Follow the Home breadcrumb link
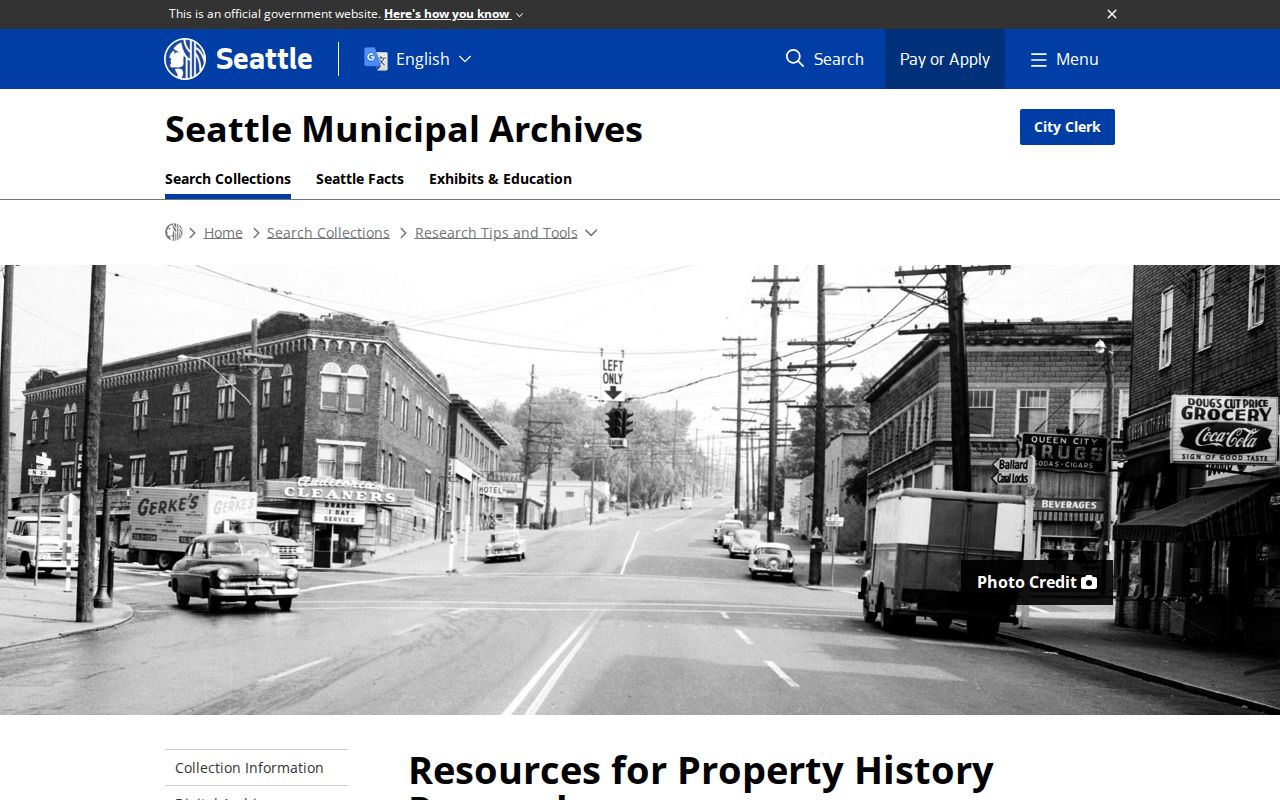The image size is (1280, 800). click(x=223, y=232)
